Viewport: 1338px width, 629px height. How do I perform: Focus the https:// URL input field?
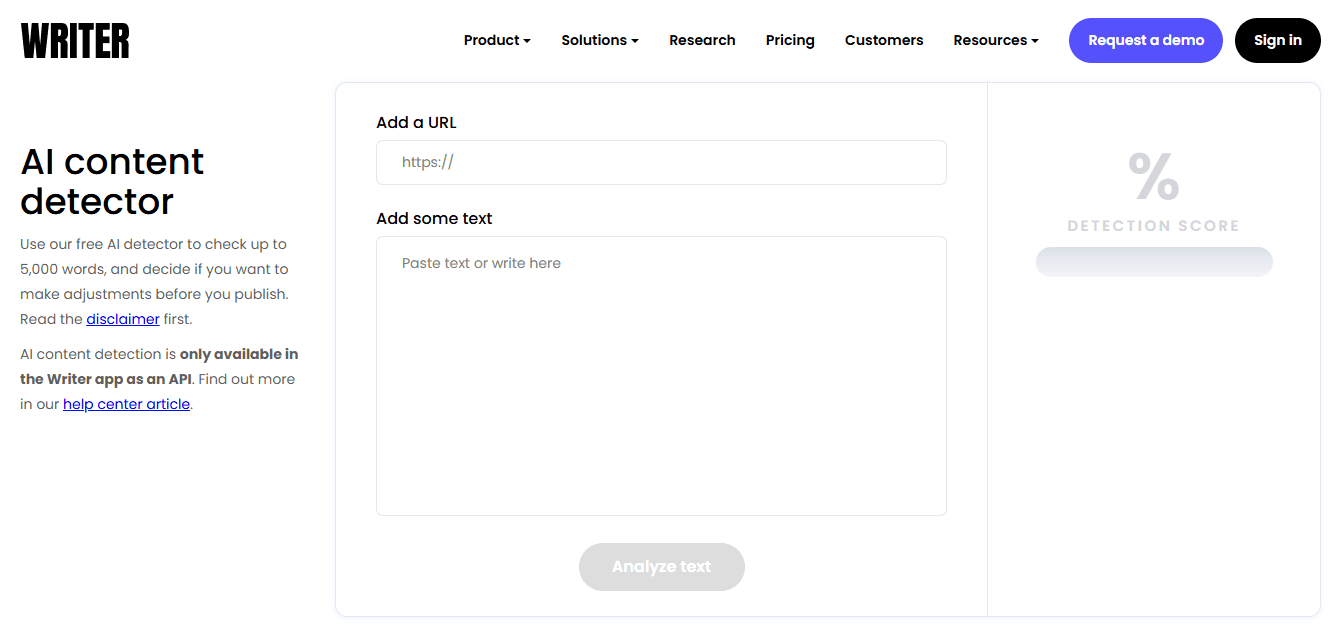point(661,162)
